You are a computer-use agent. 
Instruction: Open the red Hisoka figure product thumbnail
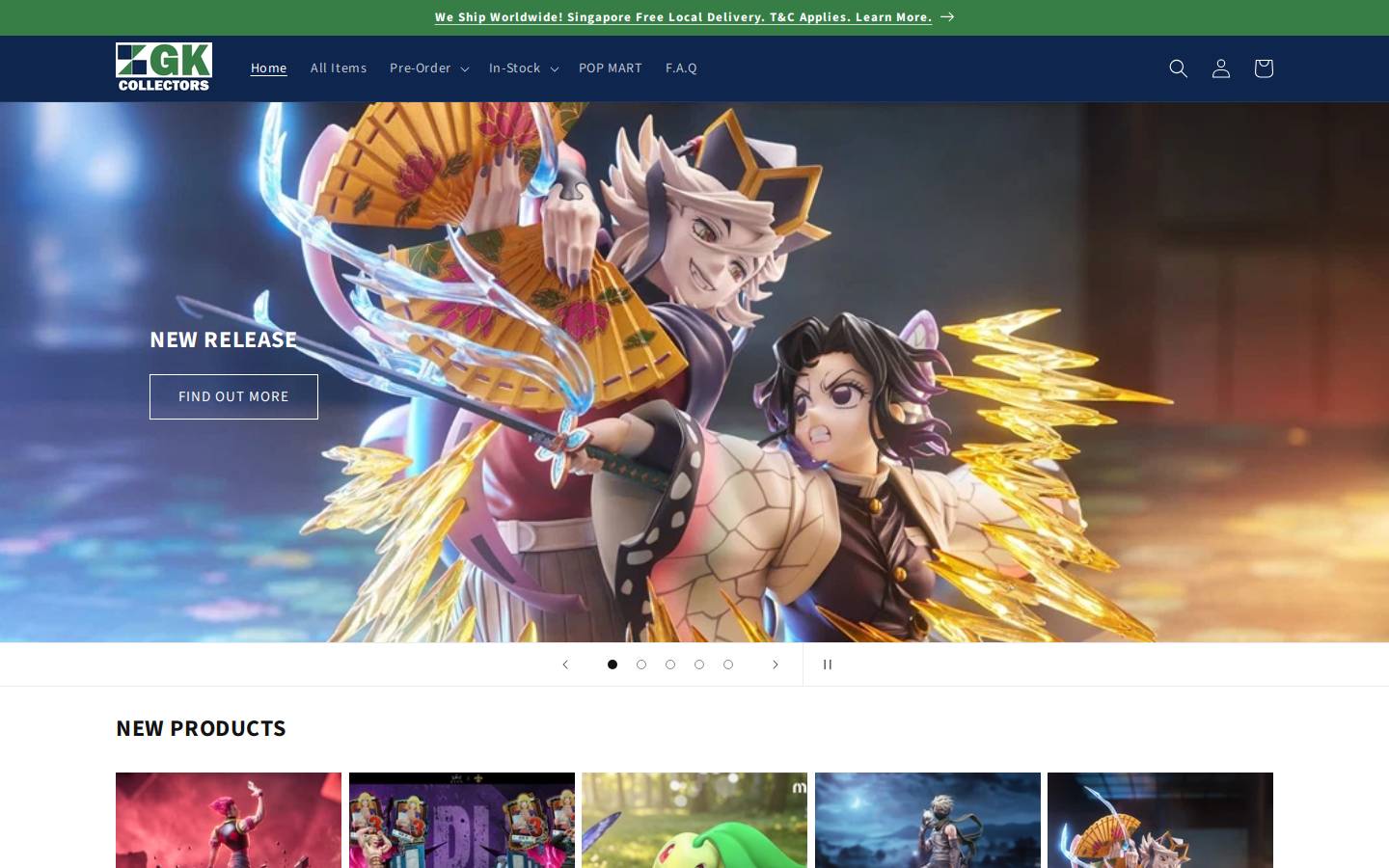(x=229, y=820)
